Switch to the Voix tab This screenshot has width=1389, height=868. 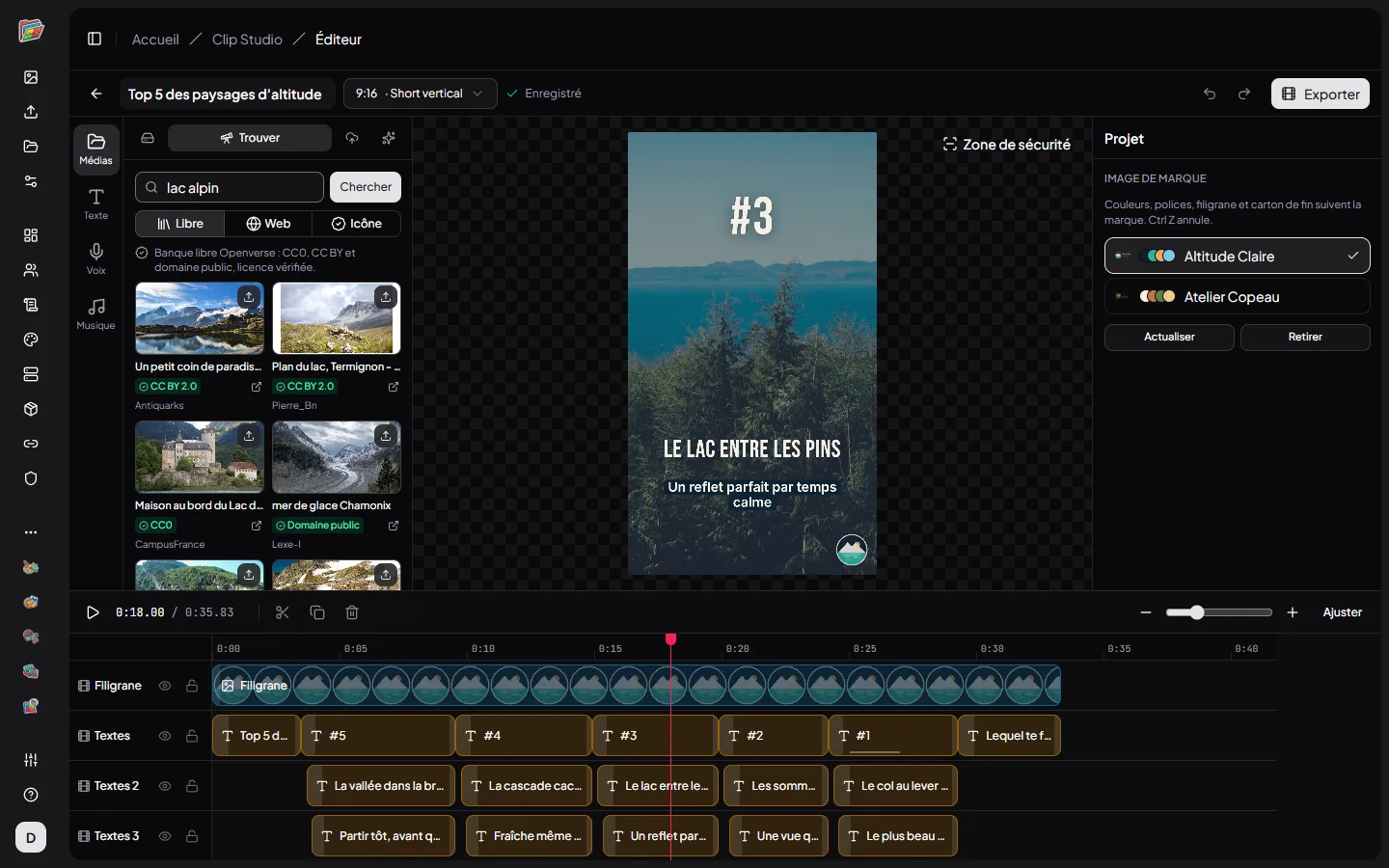pos(96,258)
